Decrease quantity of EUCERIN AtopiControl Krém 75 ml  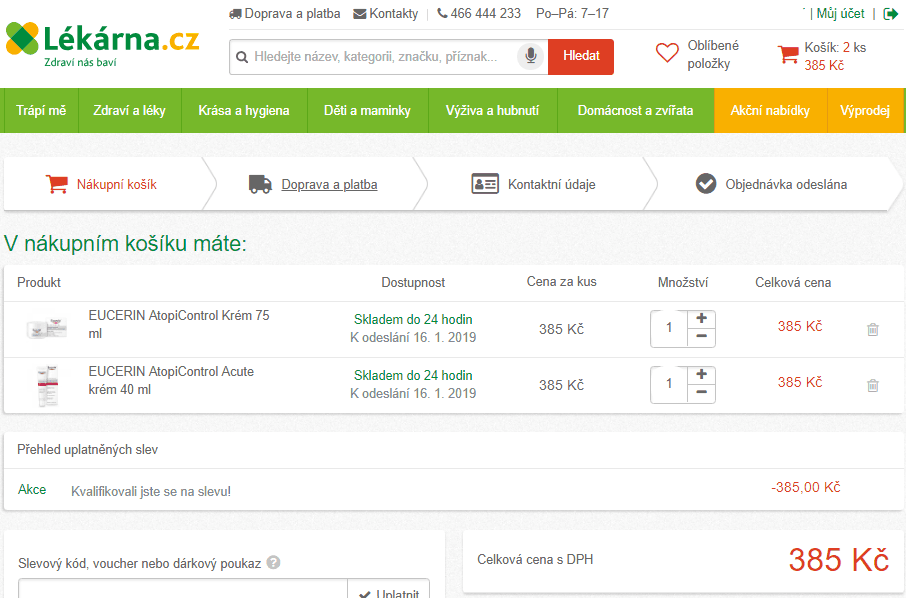coord(701,337)
